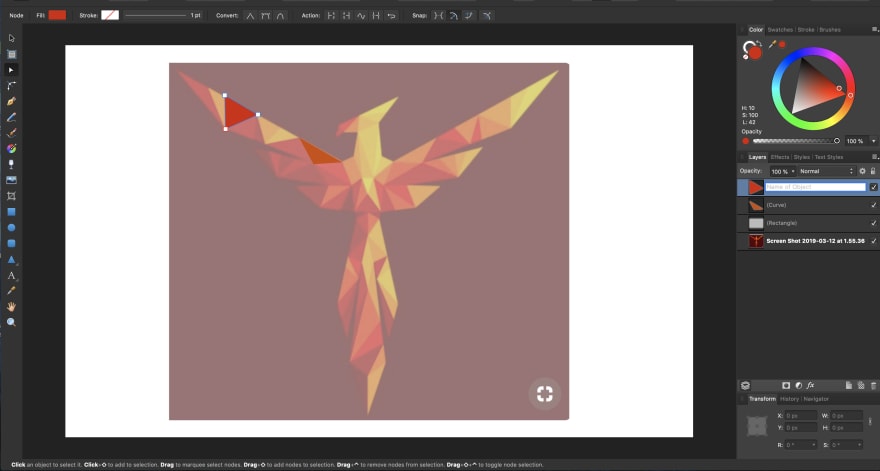880x471 pixels.
Task: Open the Text Styles tab
Action: tap(828, 157)
